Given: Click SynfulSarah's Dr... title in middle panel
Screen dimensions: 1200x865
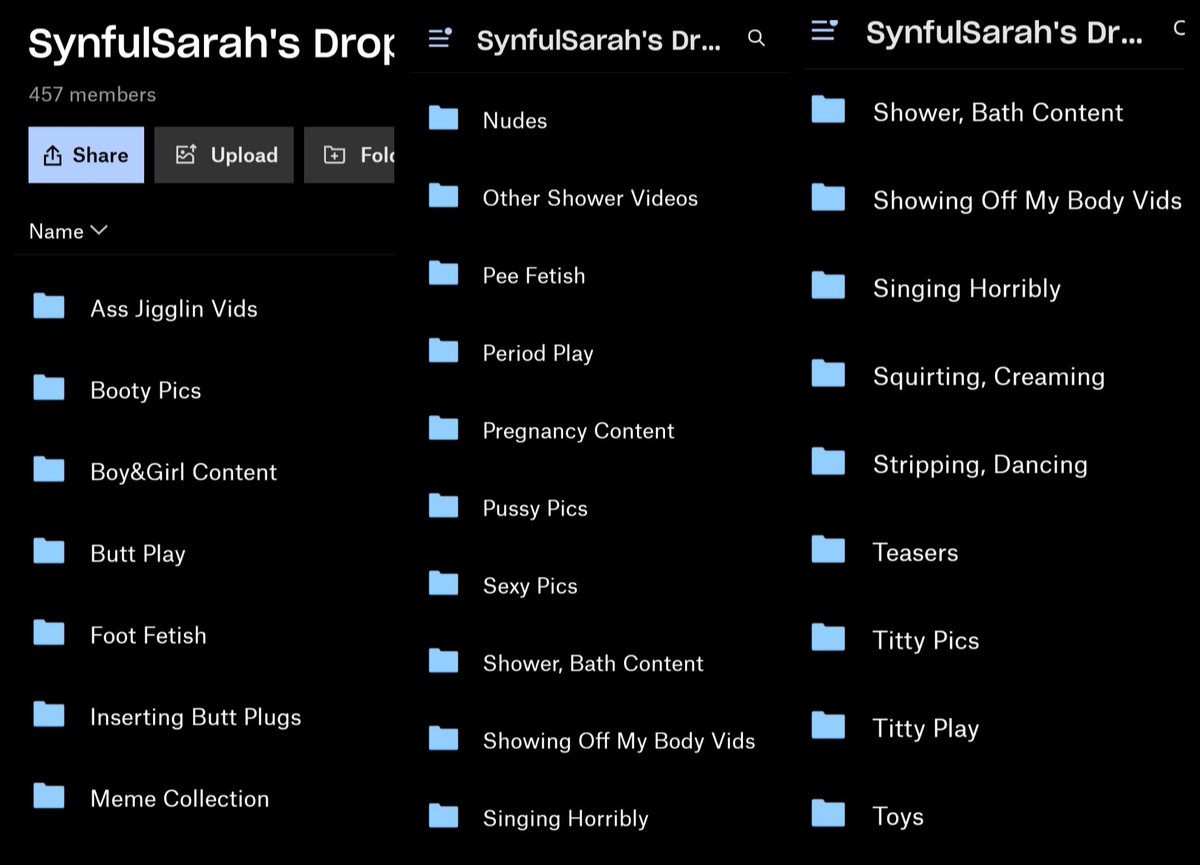Looking at the screenshot, I should (598, 41).
